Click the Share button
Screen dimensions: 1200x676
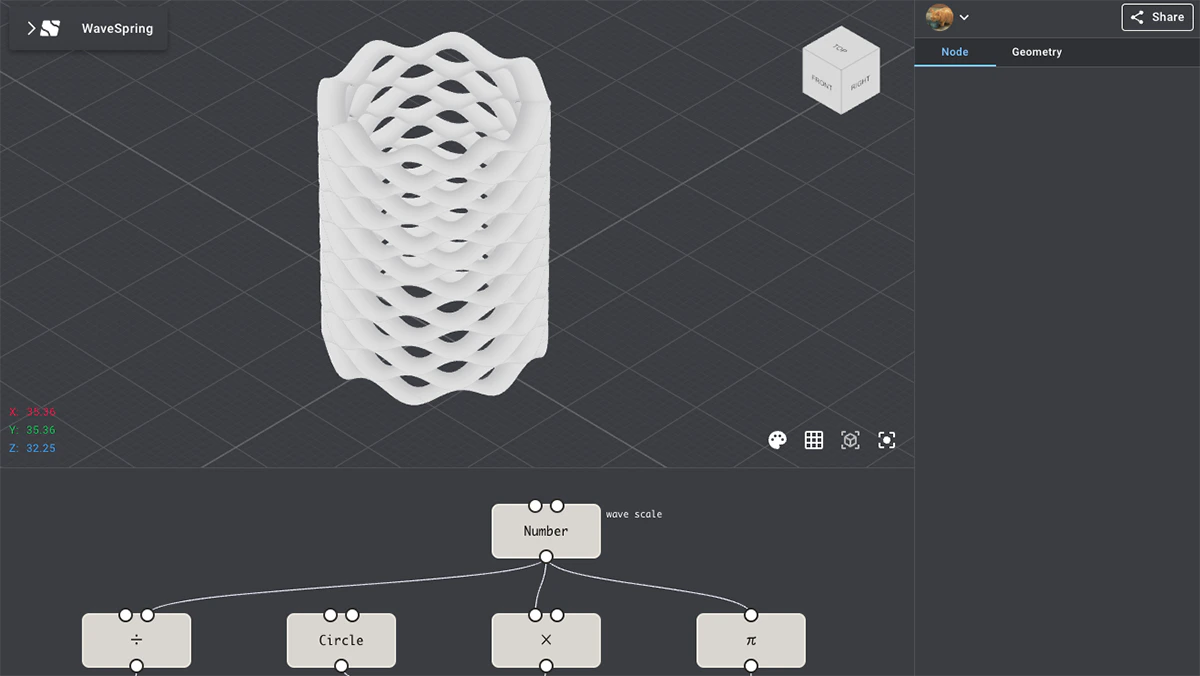[1157, 17]
